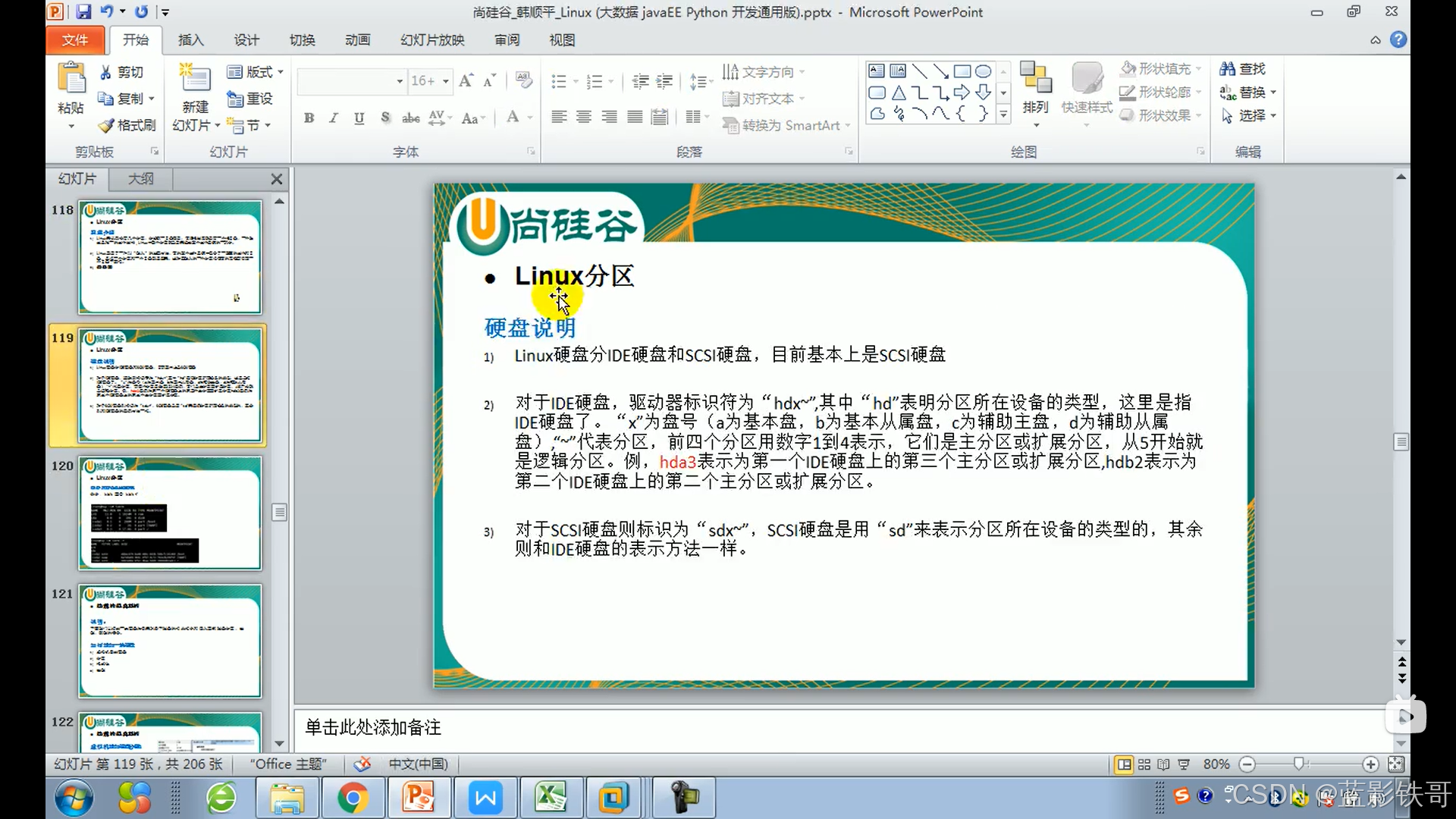Screen dimensions: 1456x819
Task: Open the Insert ribbon tab
Action: pos(190,40)
